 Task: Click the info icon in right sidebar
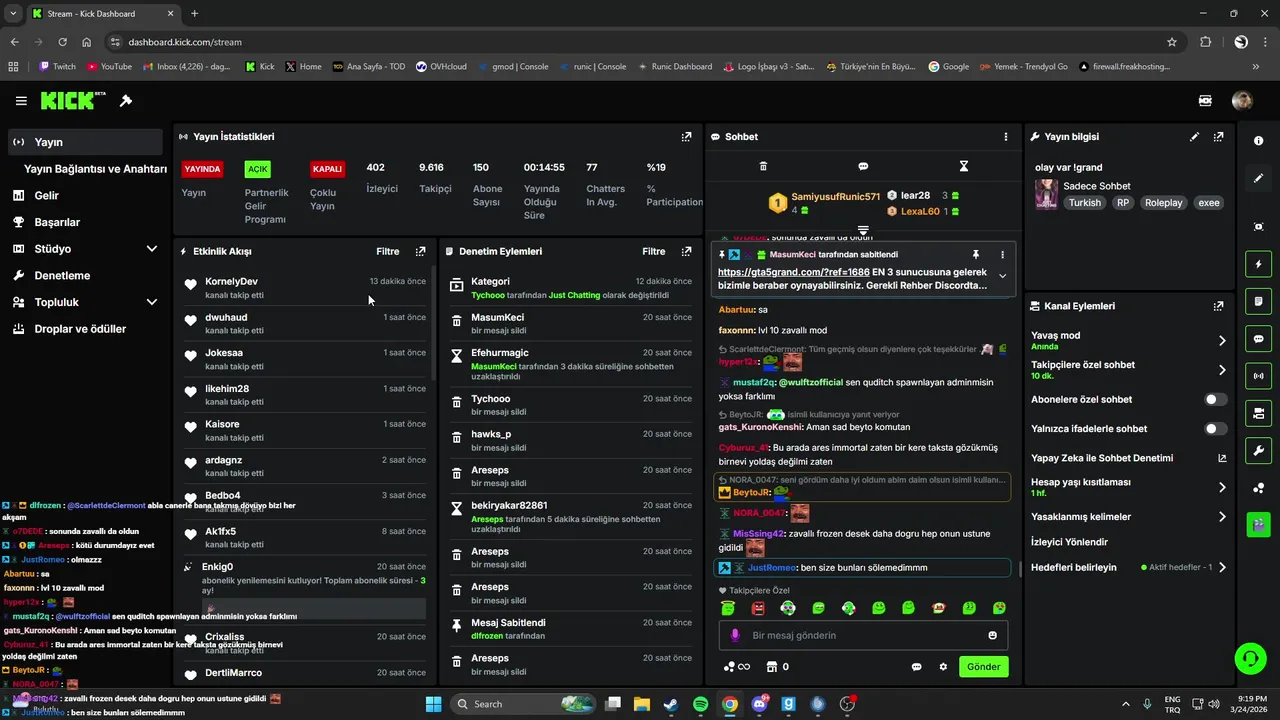click(x=1258, y=141)
